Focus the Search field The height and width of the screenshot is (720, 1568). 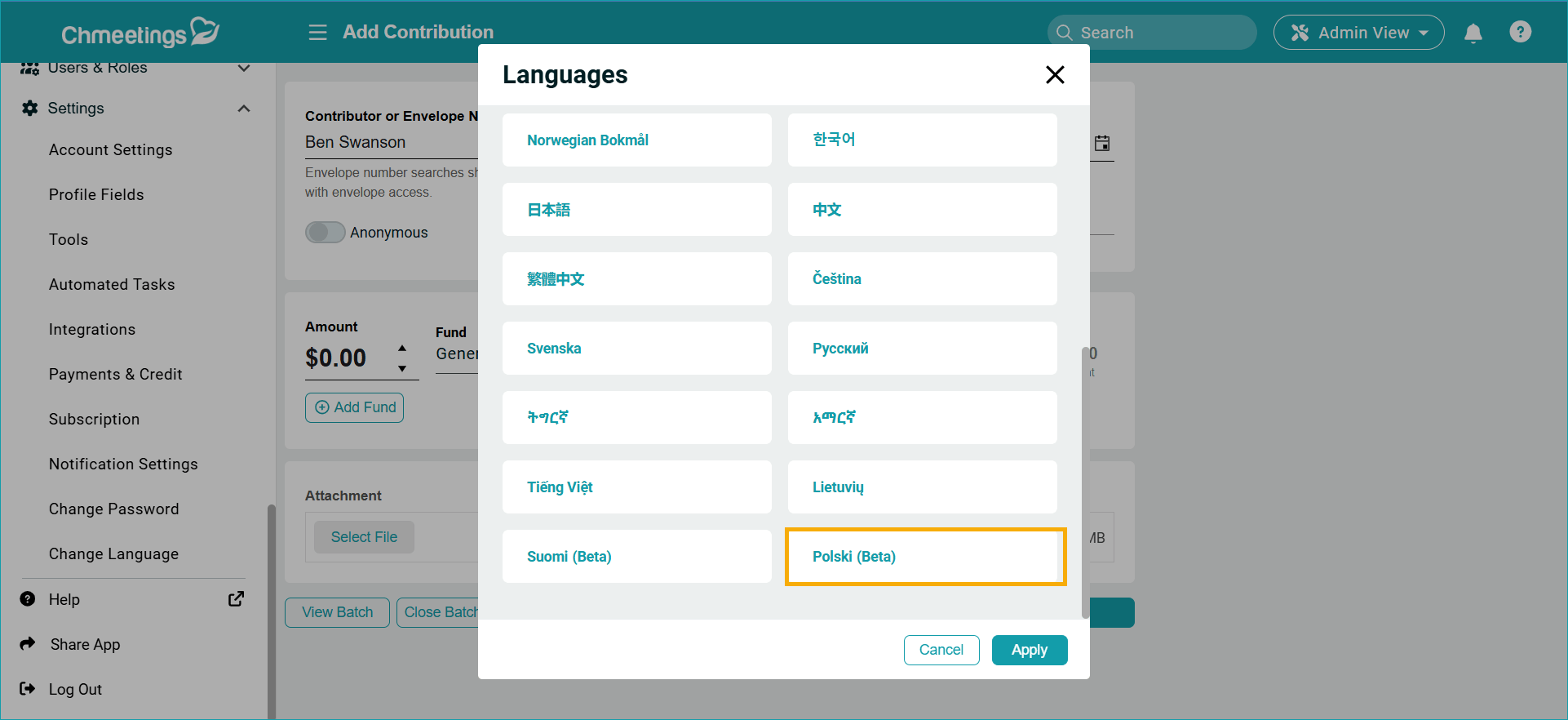pos(1152,33)
